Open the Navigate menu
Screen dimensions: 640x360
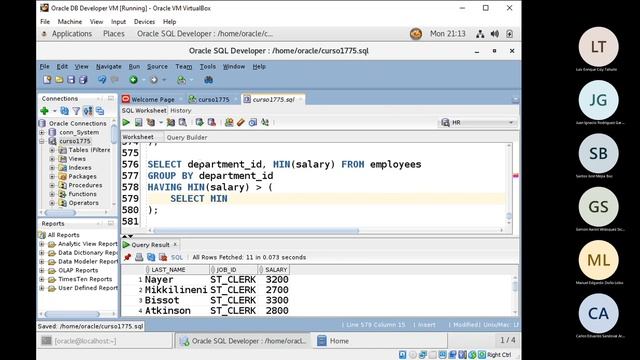tap(109, 67)
